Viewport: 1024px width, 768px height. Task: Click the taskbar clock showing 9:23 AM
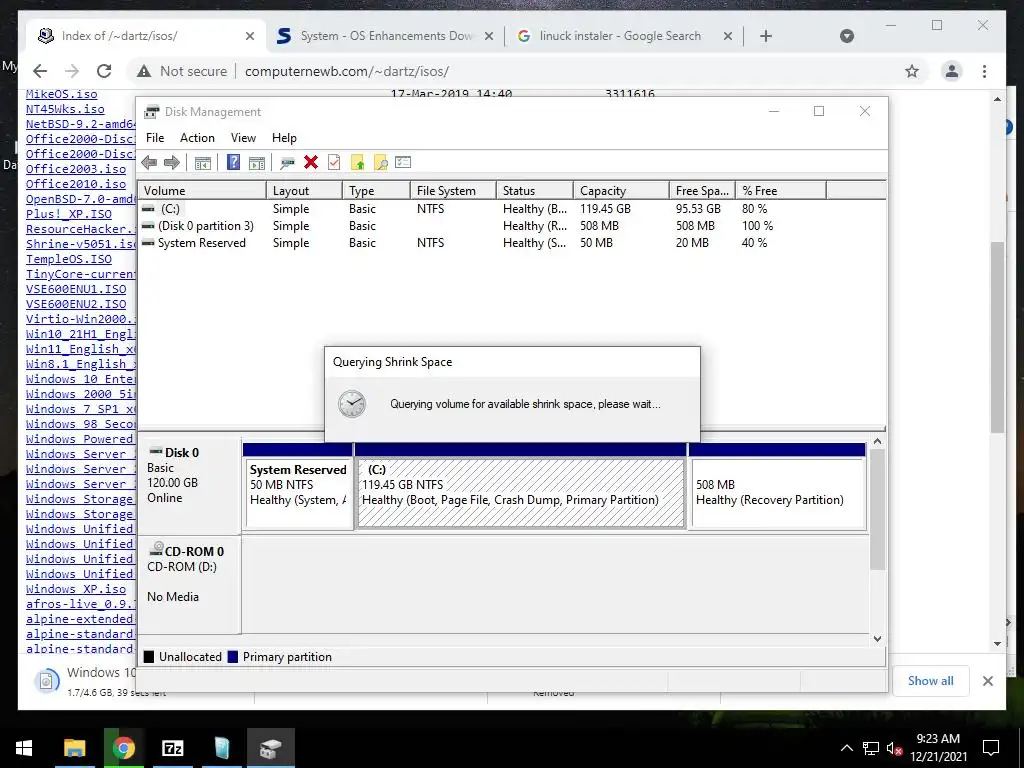938,748
